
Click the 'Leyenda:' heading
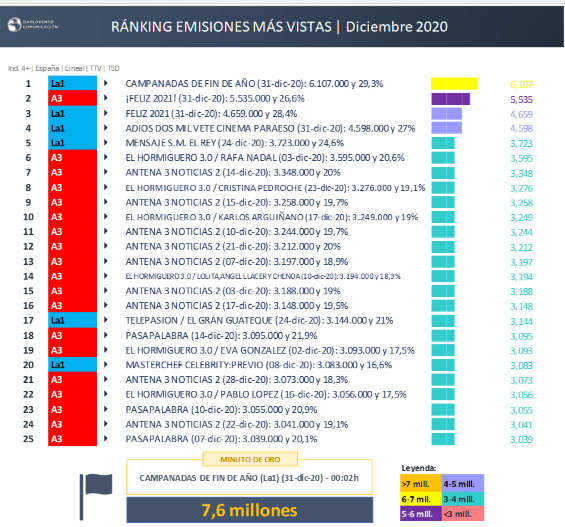[418, 468]
